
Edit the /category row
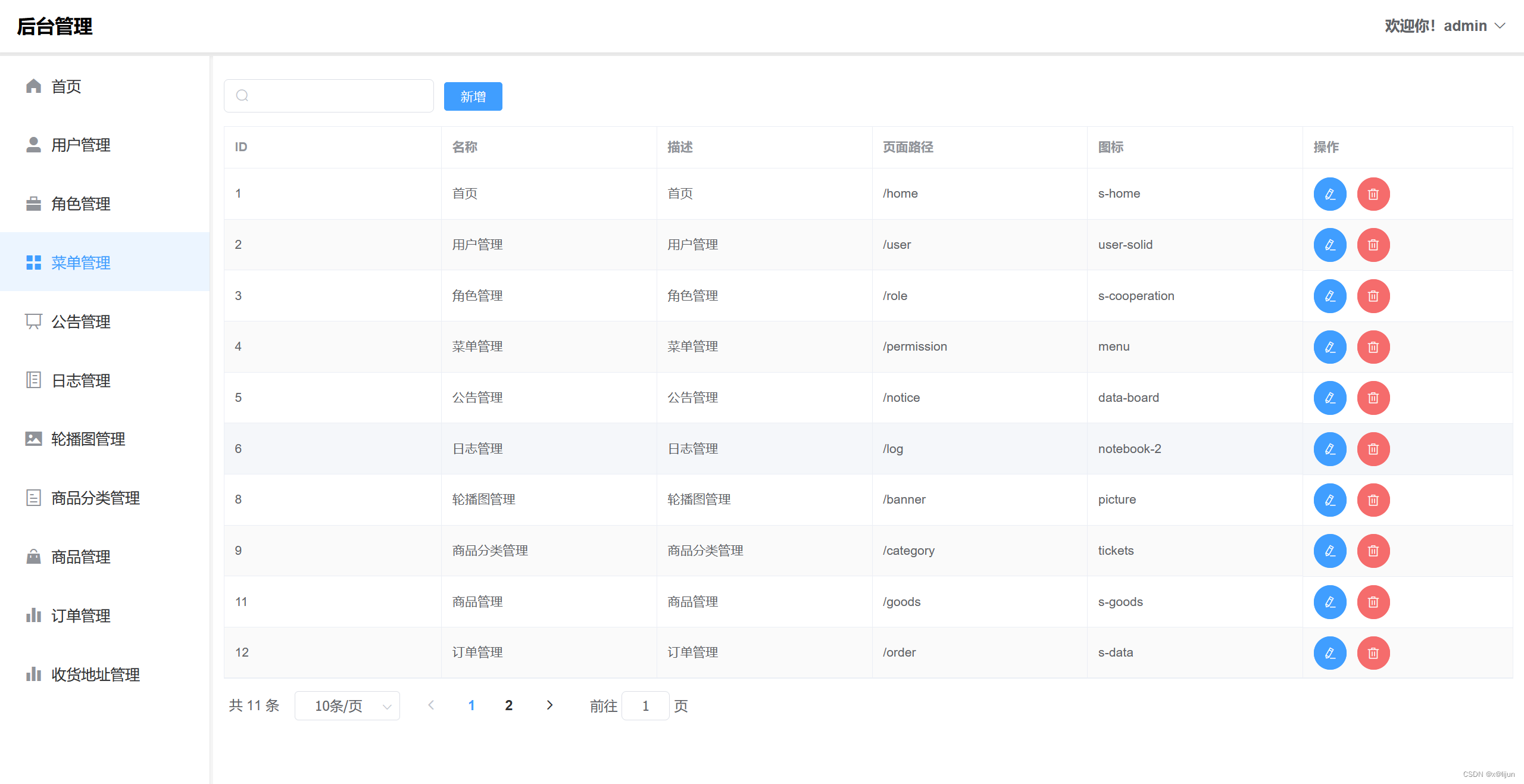point(1330,551)
